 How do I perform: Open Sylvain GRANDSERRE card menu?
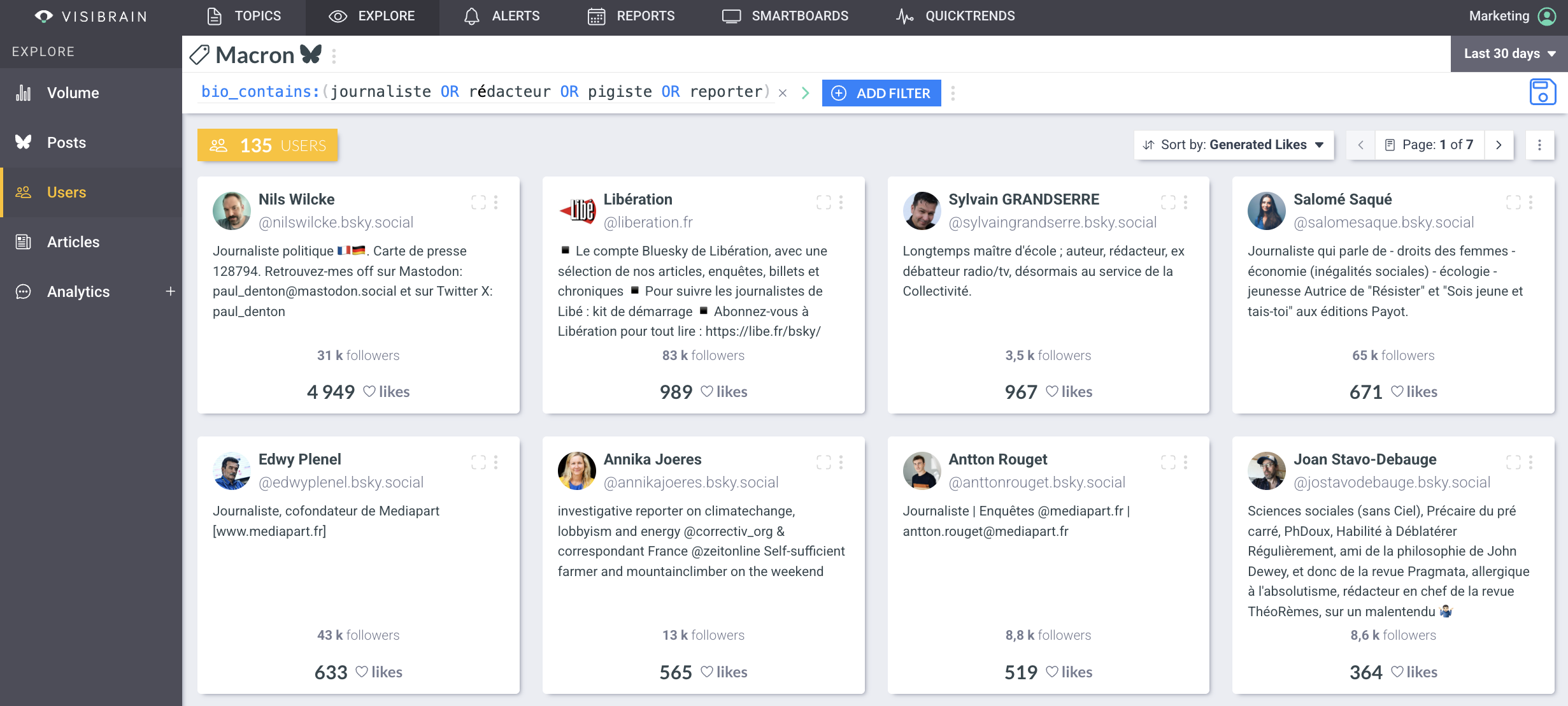[1185, 202]
